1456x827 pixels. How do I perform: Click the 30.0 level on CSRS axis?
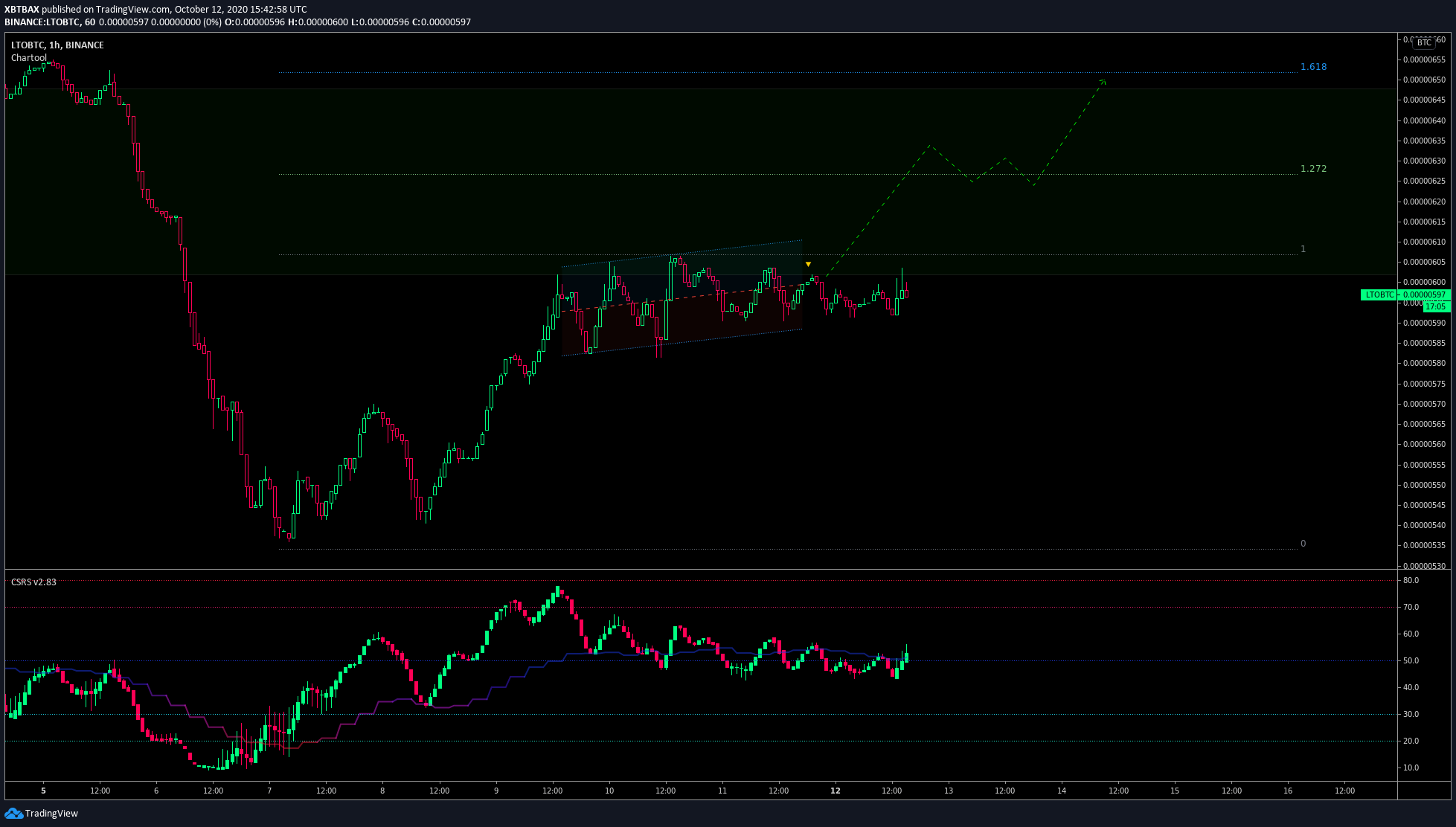point(1411,714)
